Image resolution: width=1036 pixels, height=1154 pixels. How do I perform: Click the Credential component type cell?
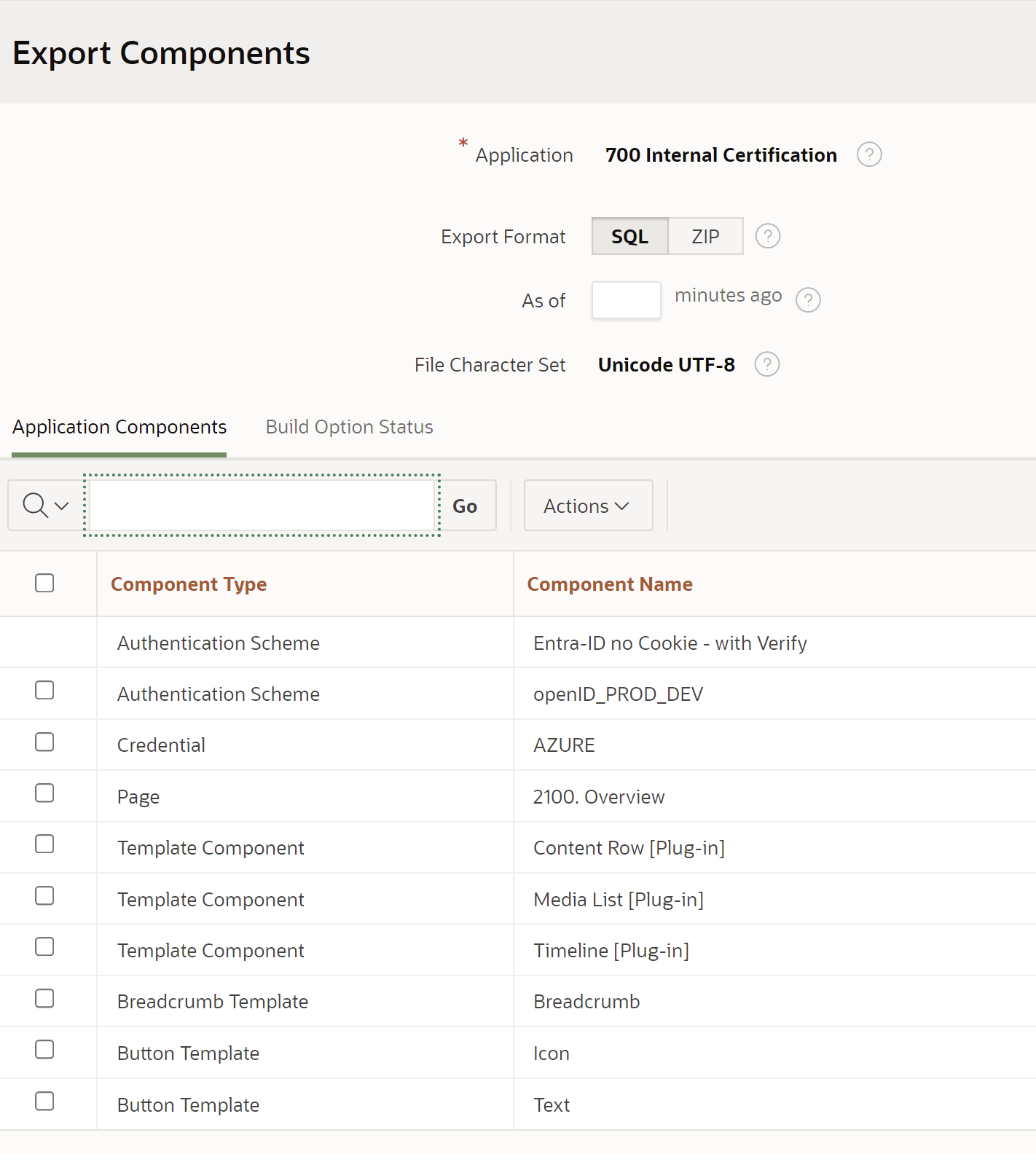click(x=305, y=745)
